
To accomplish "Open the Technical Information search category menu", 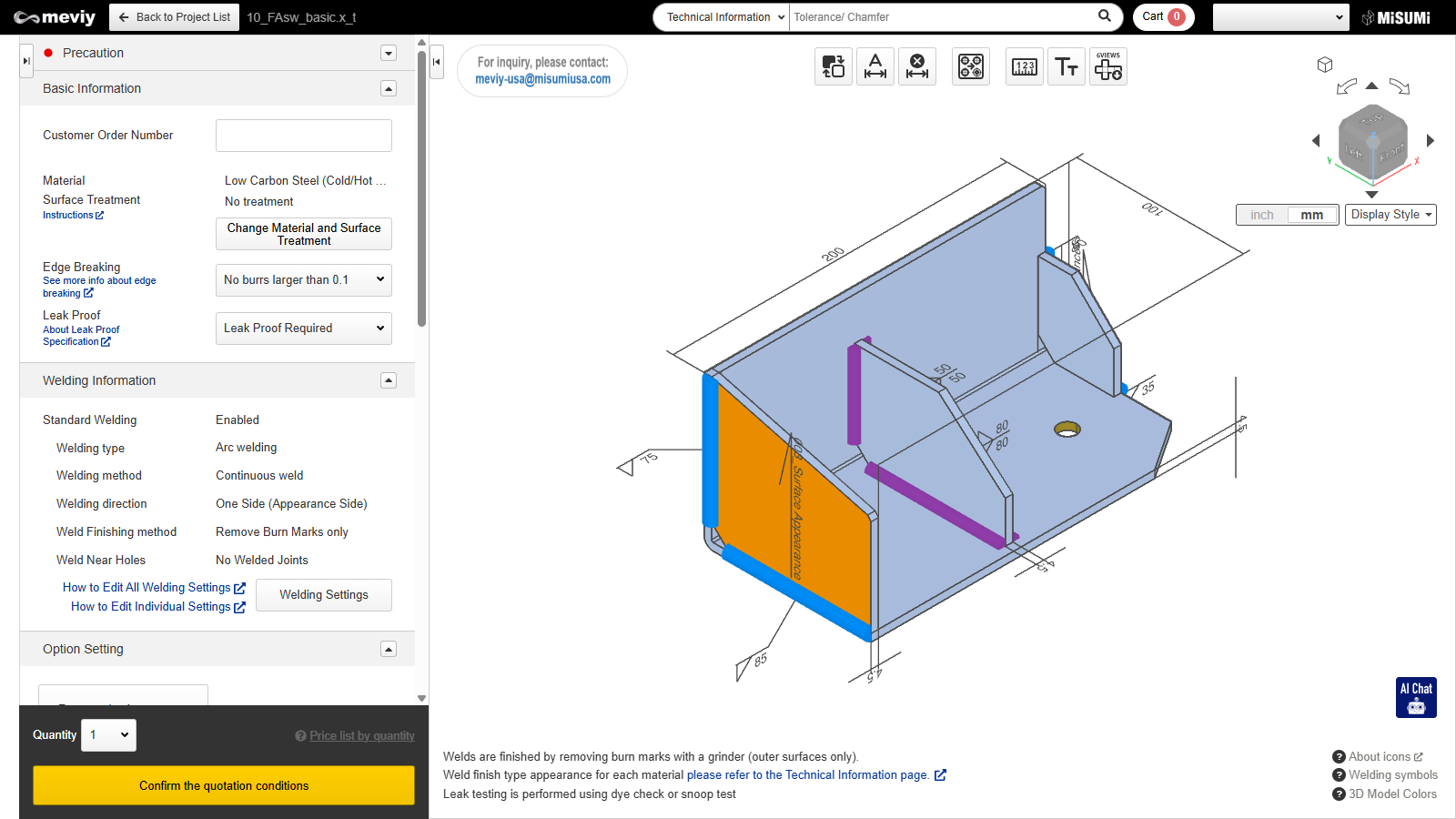I will pyautogui.click(x=722, y=17).
